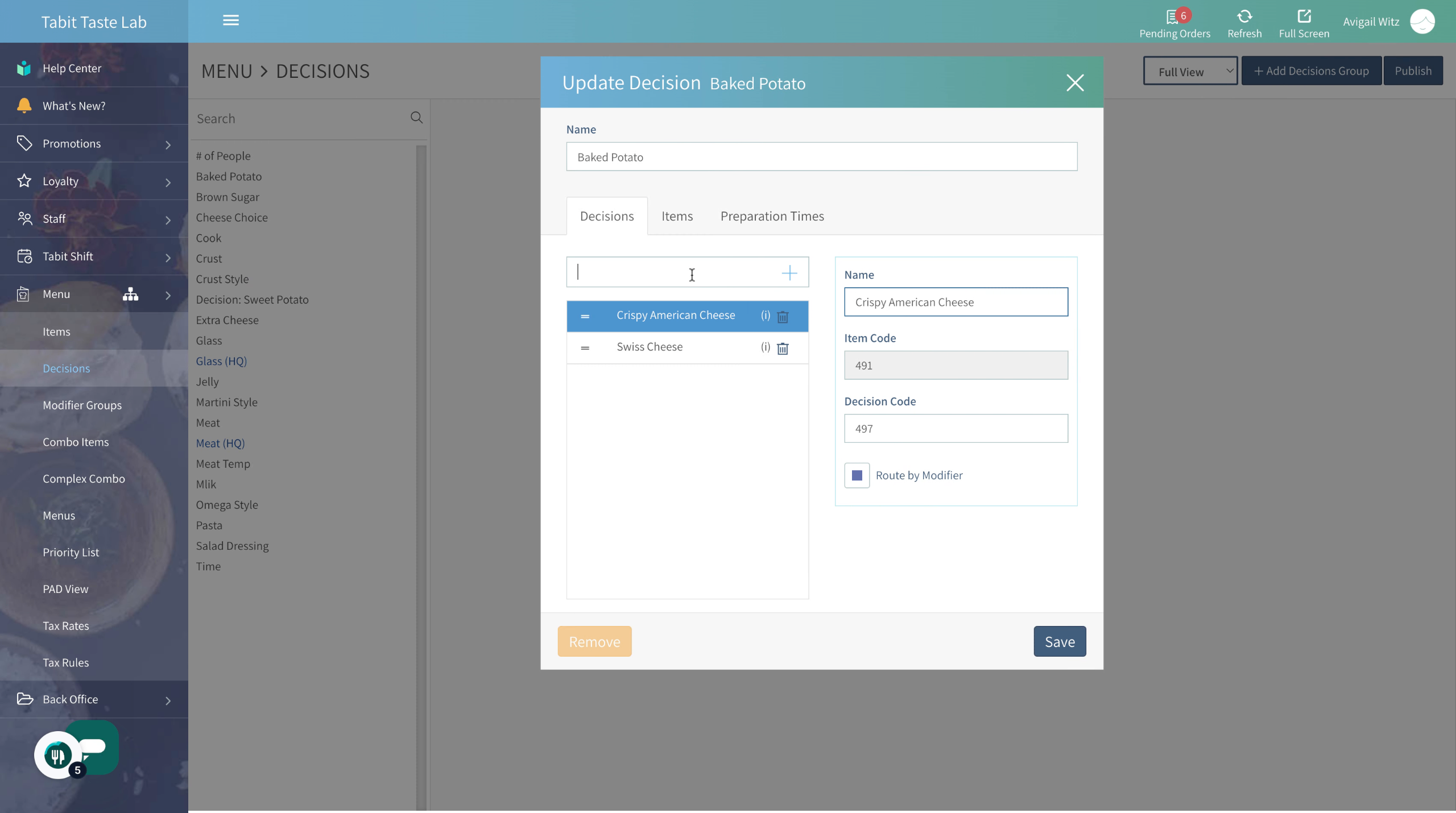Select the Decisions tab in dialog
The width and height of the screenshot is (1456, 813).
coord(607,216)
